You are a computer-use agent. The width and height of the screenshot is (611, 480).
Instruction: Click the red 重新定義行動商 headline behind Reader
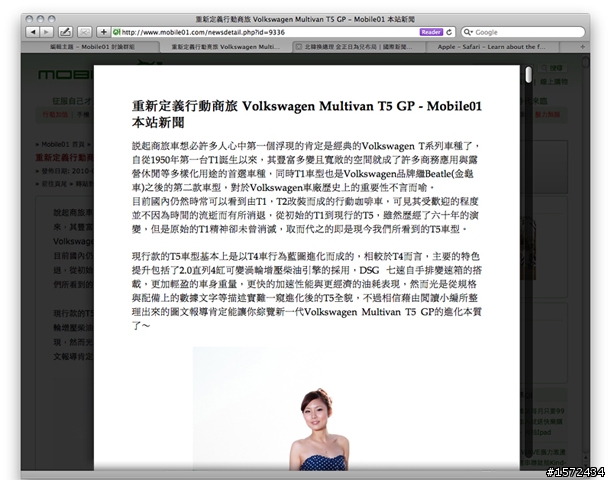[x=64, y=157]
